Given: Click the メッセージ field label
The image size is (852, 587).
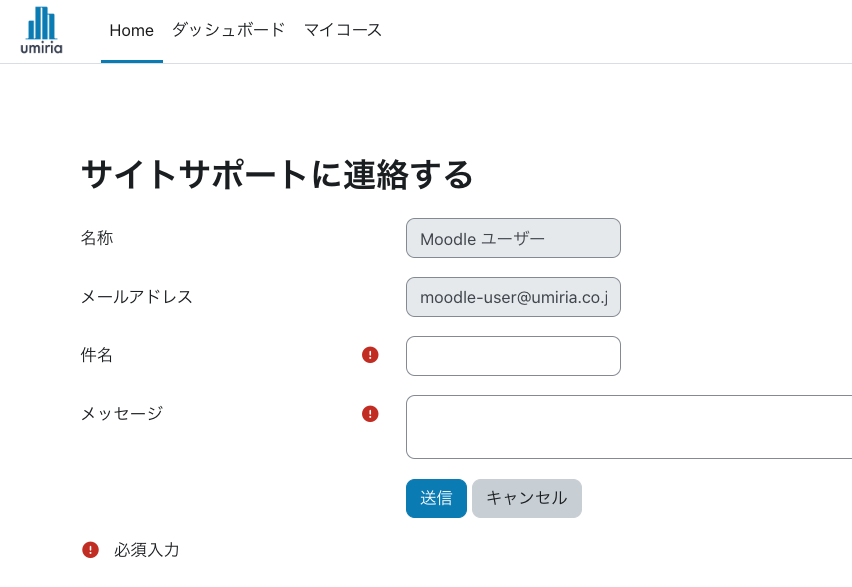Looking at the screenshot, I should pos(121,413).
